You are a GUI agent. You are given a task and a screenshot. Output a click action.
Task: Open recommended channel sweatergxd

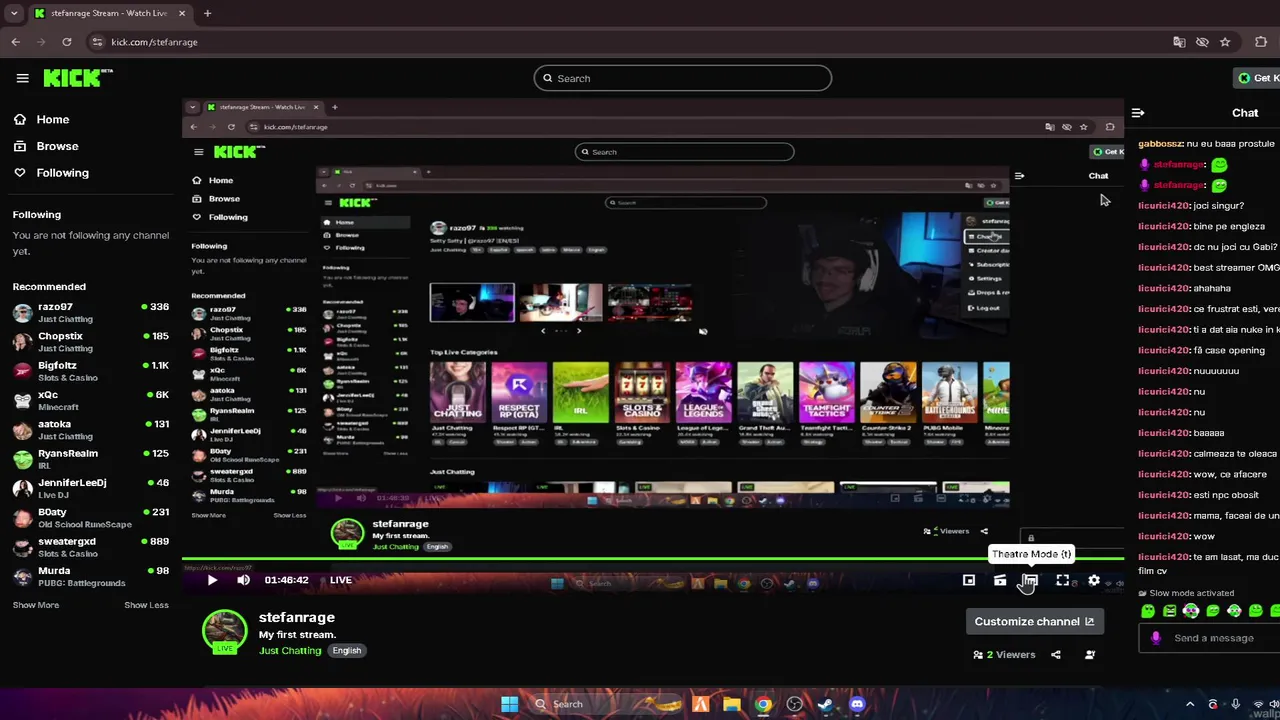pyautogui.click(x=90, y=547)
